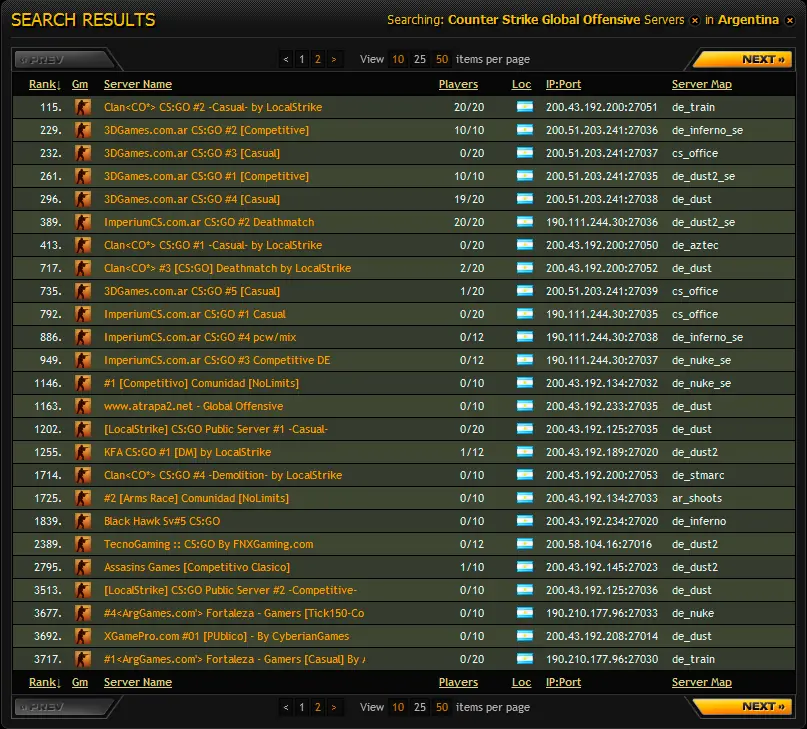Open 3DGames.com.ar CS:GO #2 [Competitive]
The image size is (807, 729).
click(206, 130)
